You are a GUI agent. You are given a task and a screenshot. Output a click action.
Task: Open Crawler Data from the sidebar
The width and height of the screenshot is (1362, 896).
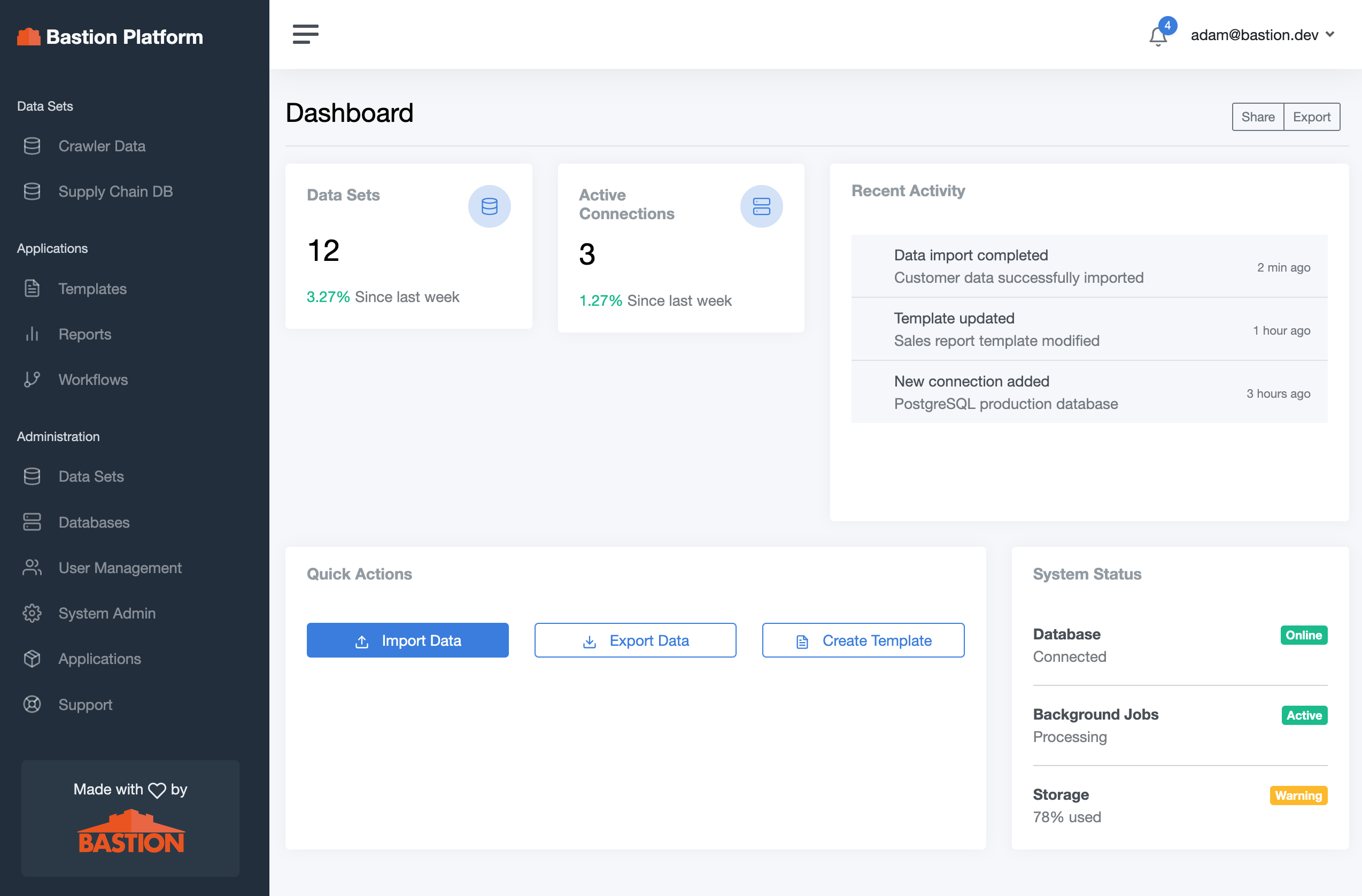pyautogui.click(x=102, y=146)
